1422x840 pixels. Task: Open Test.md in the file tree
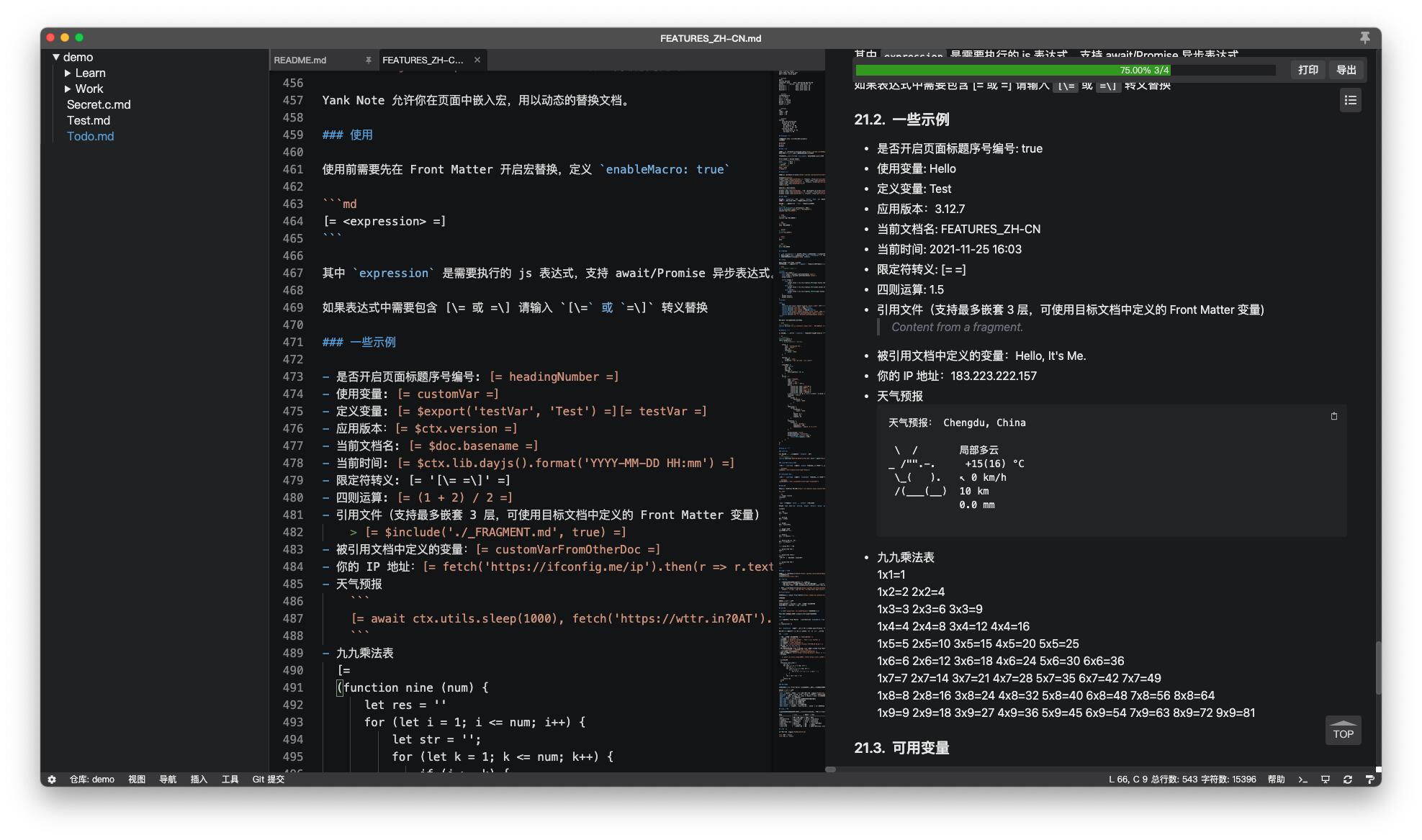[89, 120]
